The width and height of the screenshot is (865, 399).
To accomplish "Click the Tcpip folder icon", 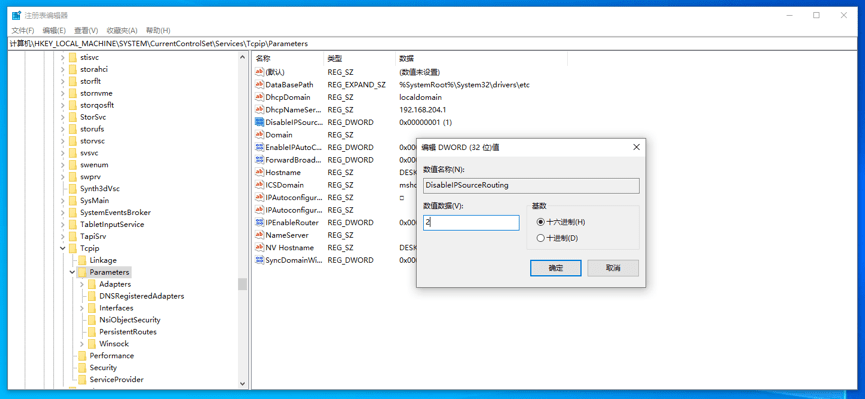I will pyautogui.click(x=72, y=248).
